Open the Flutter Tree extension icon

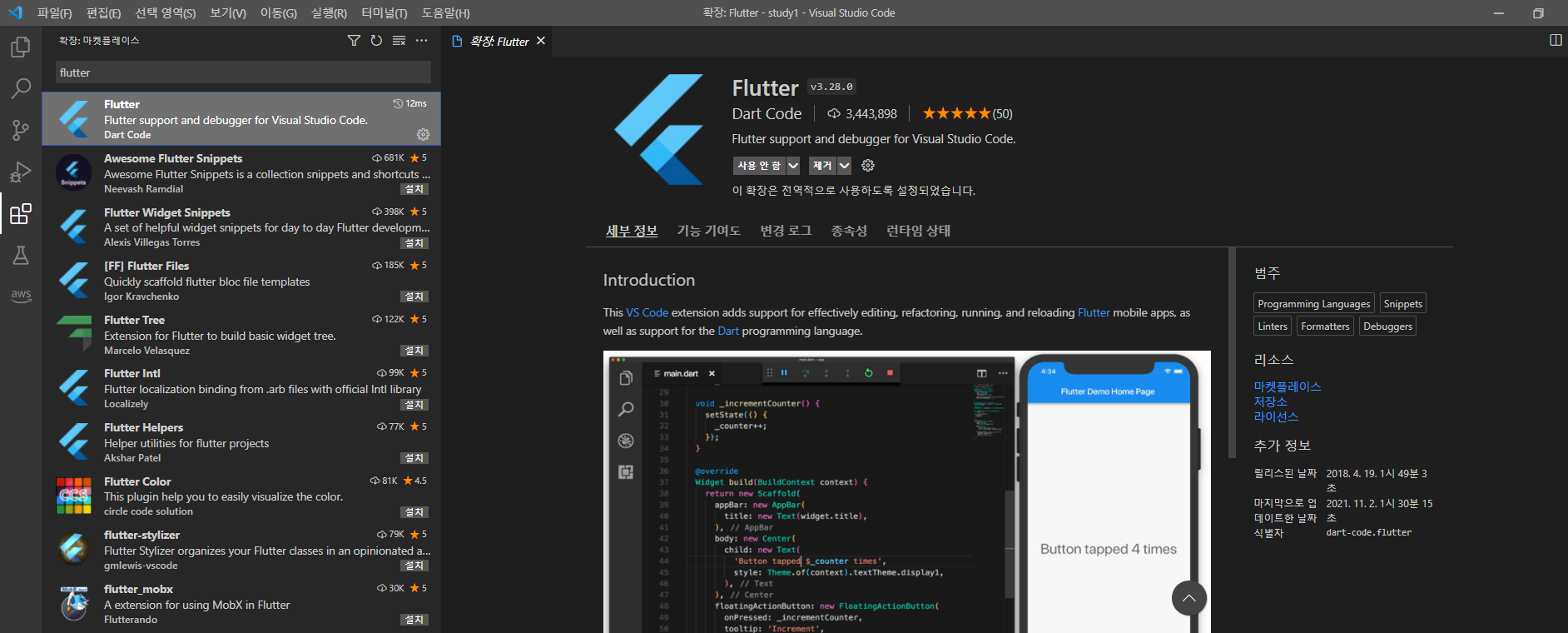pyautogui.click(x=73, y=334)
